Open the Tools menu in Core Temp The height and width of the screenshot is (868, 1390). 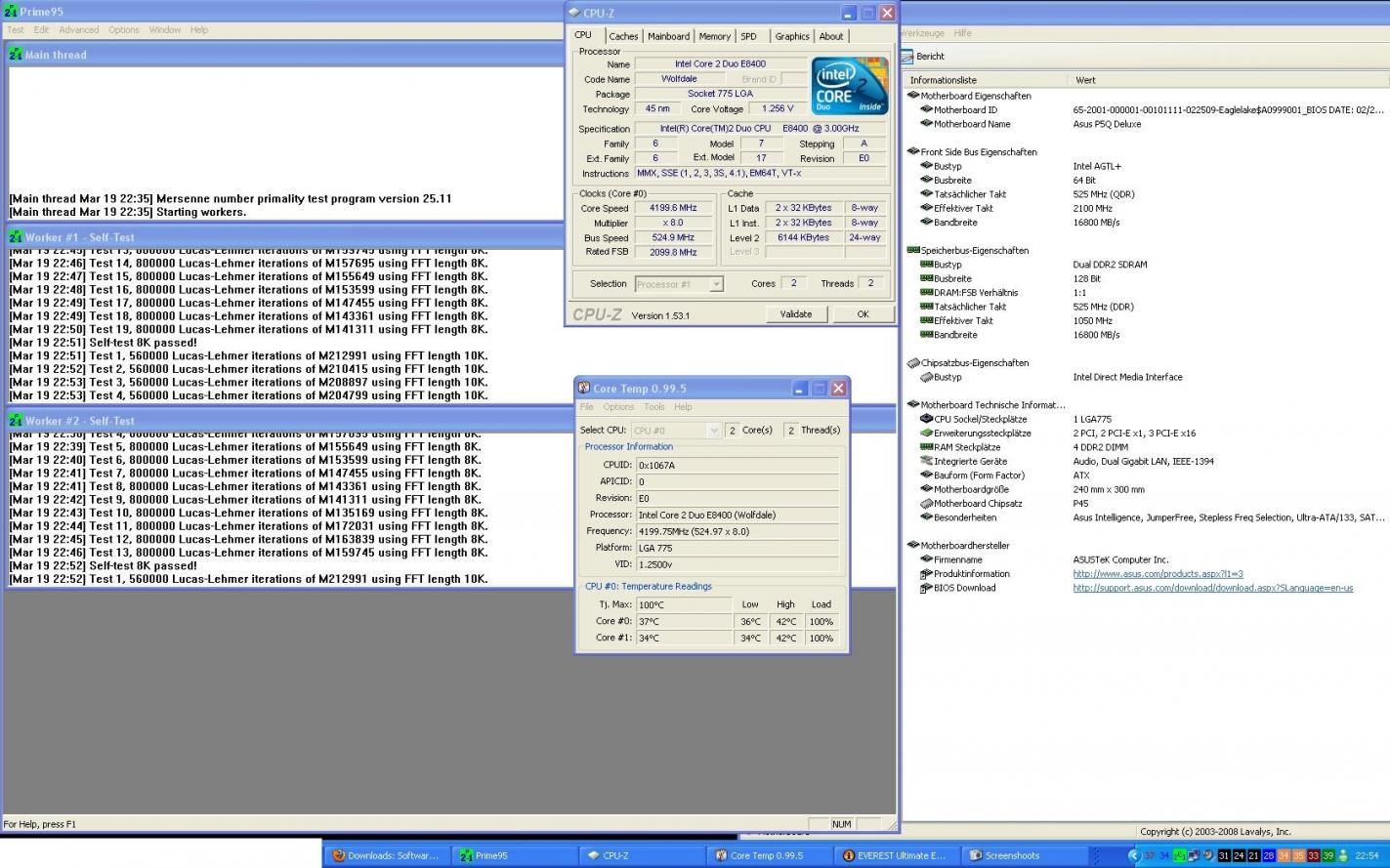653,407
